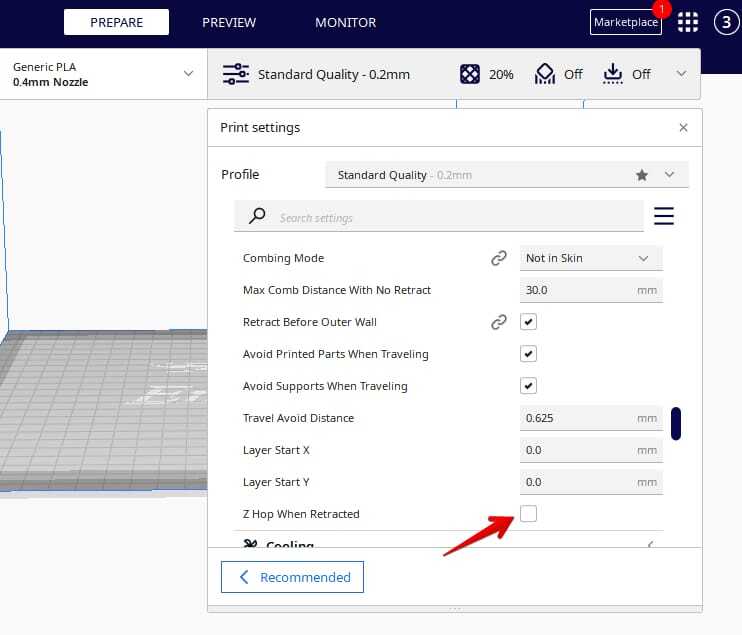This screenshot has height=635, width=742.
Task: Open the application switcher grid icon
Action: coord(688,22)
